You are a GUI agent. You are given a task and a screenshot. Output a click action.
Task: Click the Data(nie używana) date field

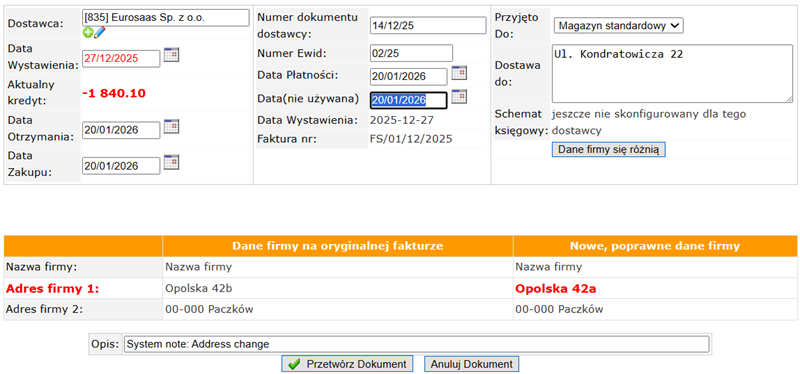[409, 101]
